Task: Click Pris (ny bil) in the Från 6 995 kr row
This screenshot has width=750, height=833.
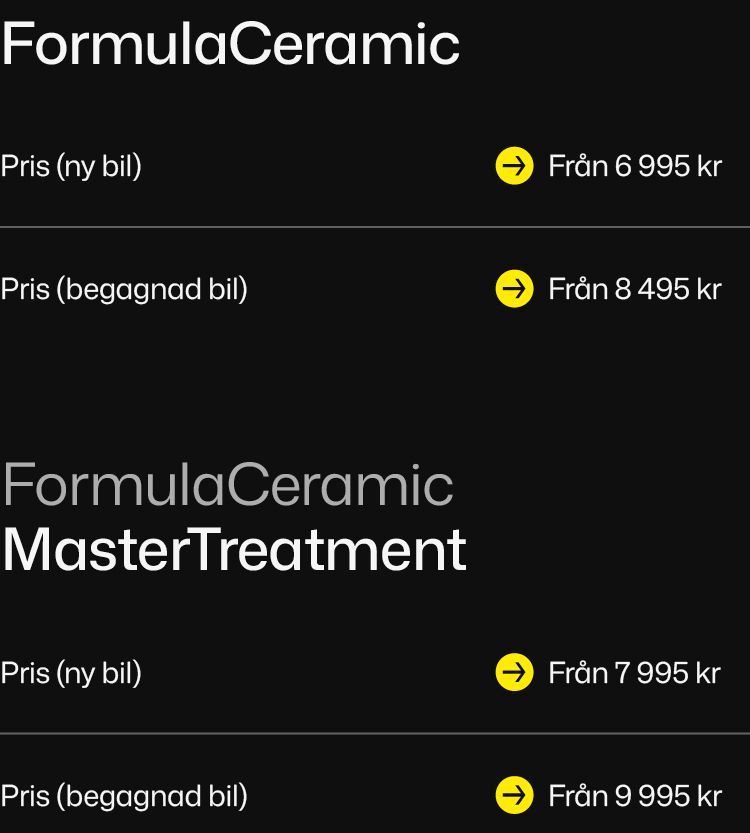Action: [71, 166]
